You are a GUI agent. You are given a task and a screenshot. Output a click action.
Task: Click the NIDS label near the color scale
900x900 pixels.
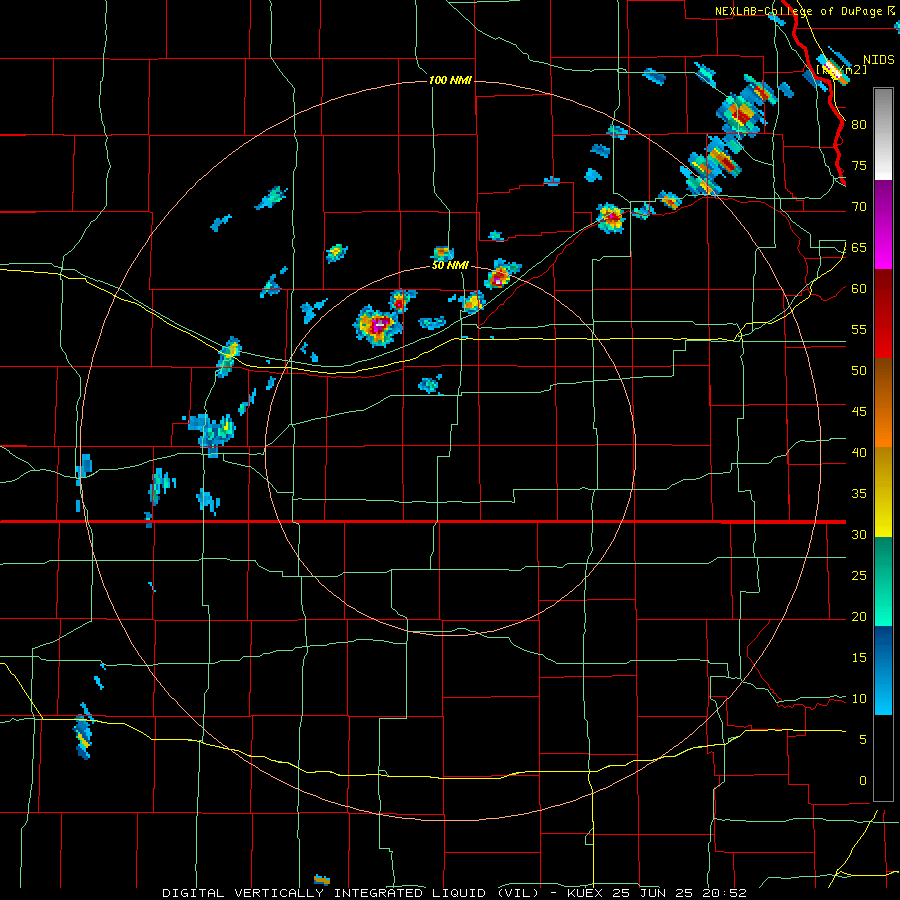tap(879, 60)
